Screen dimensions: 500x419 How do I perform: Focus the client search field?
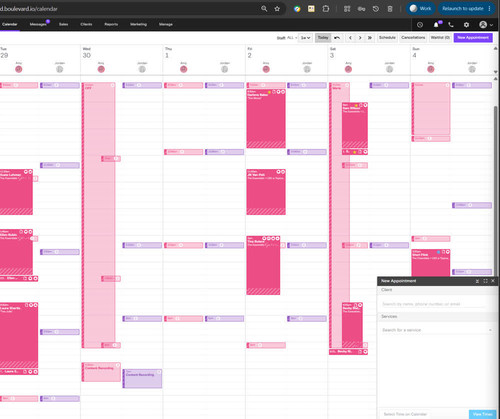tap(433, 304)
